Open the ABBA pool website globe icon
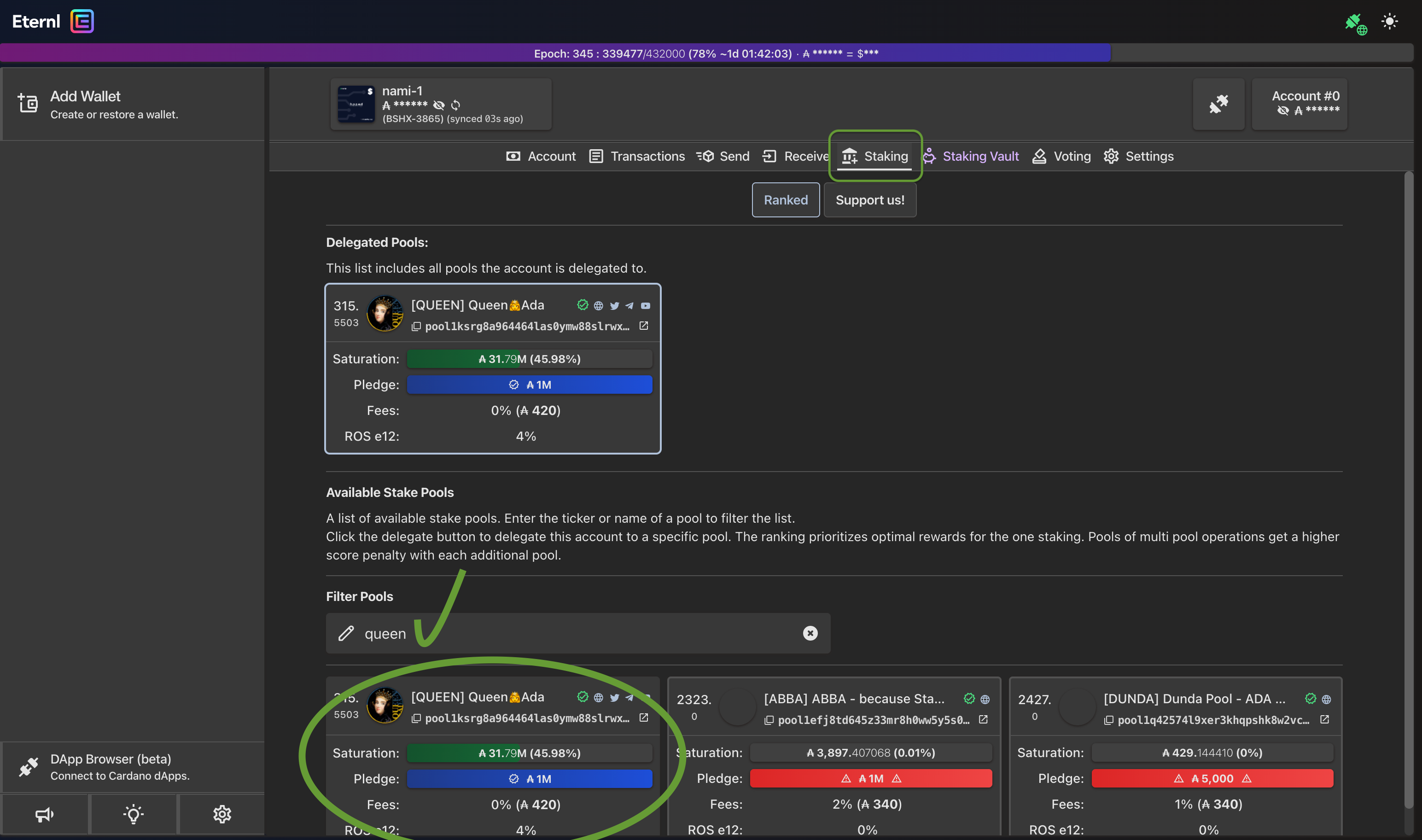 (985, 700)
